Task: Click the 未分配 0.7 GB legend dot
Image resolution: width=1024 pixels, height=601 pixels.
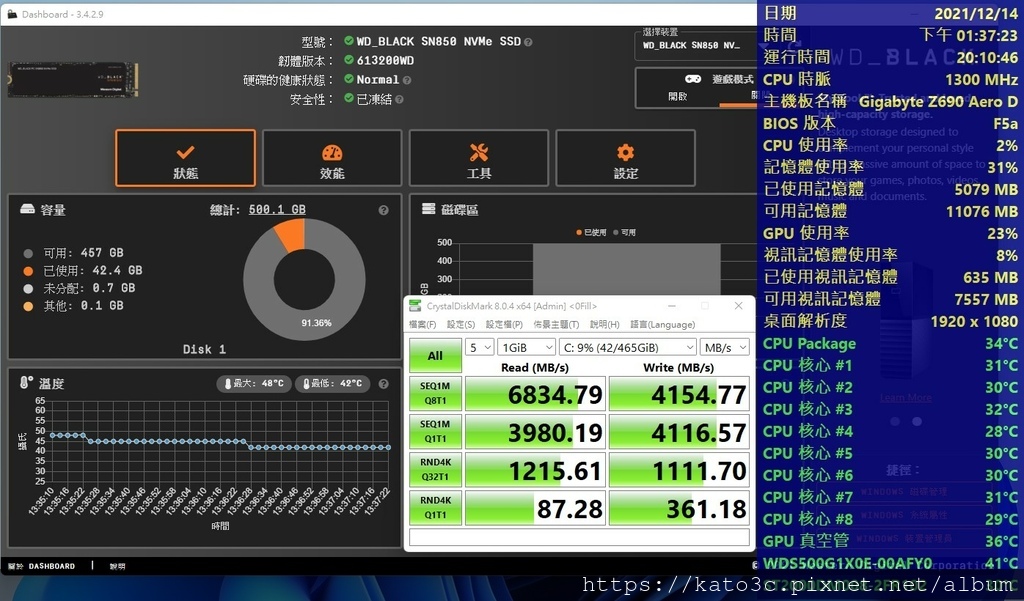Action: [x=28, y=289]
